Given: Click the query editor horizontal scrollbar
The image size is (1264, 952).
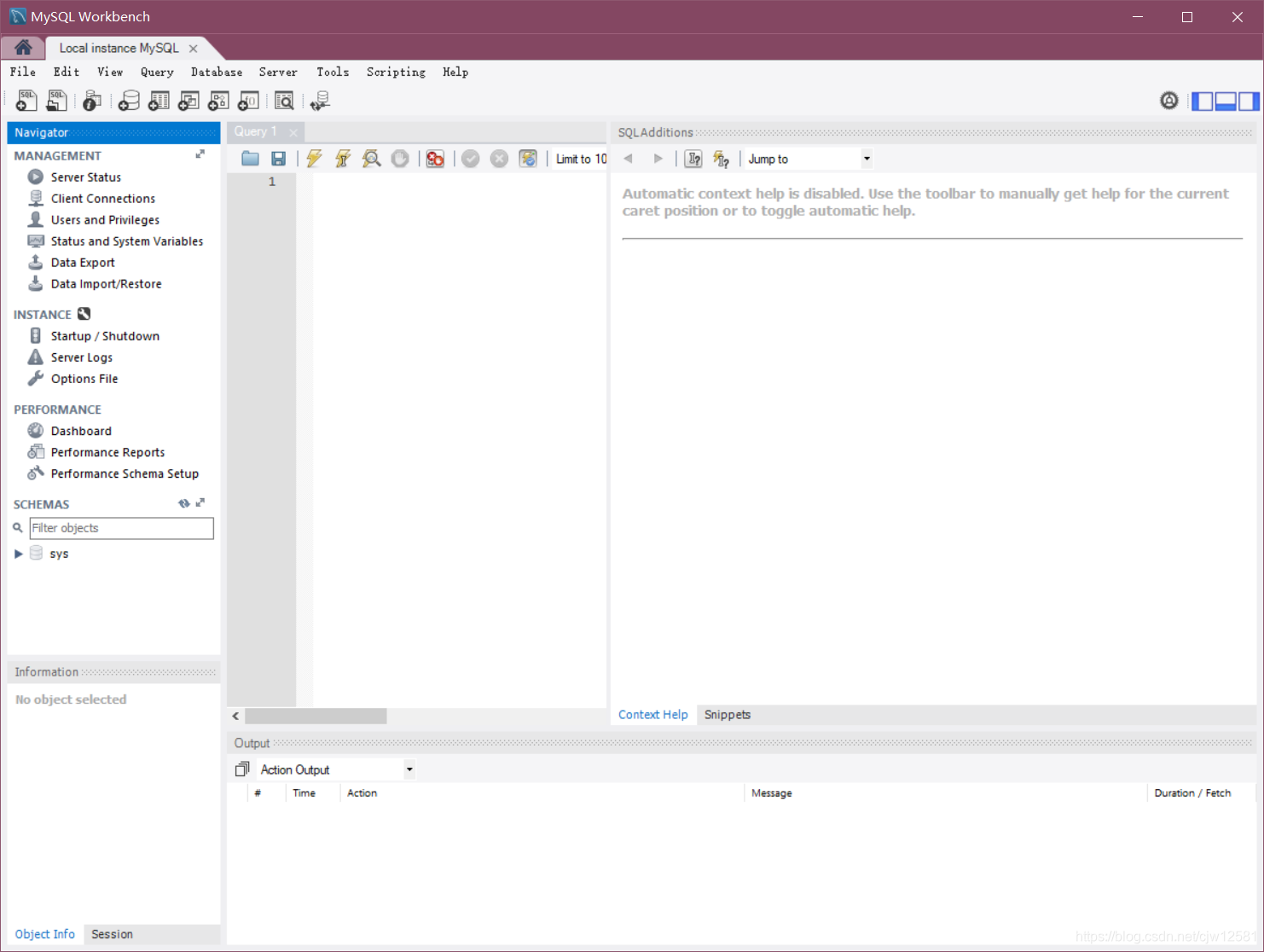Looking at the screenshot, I should coord(316,716).
